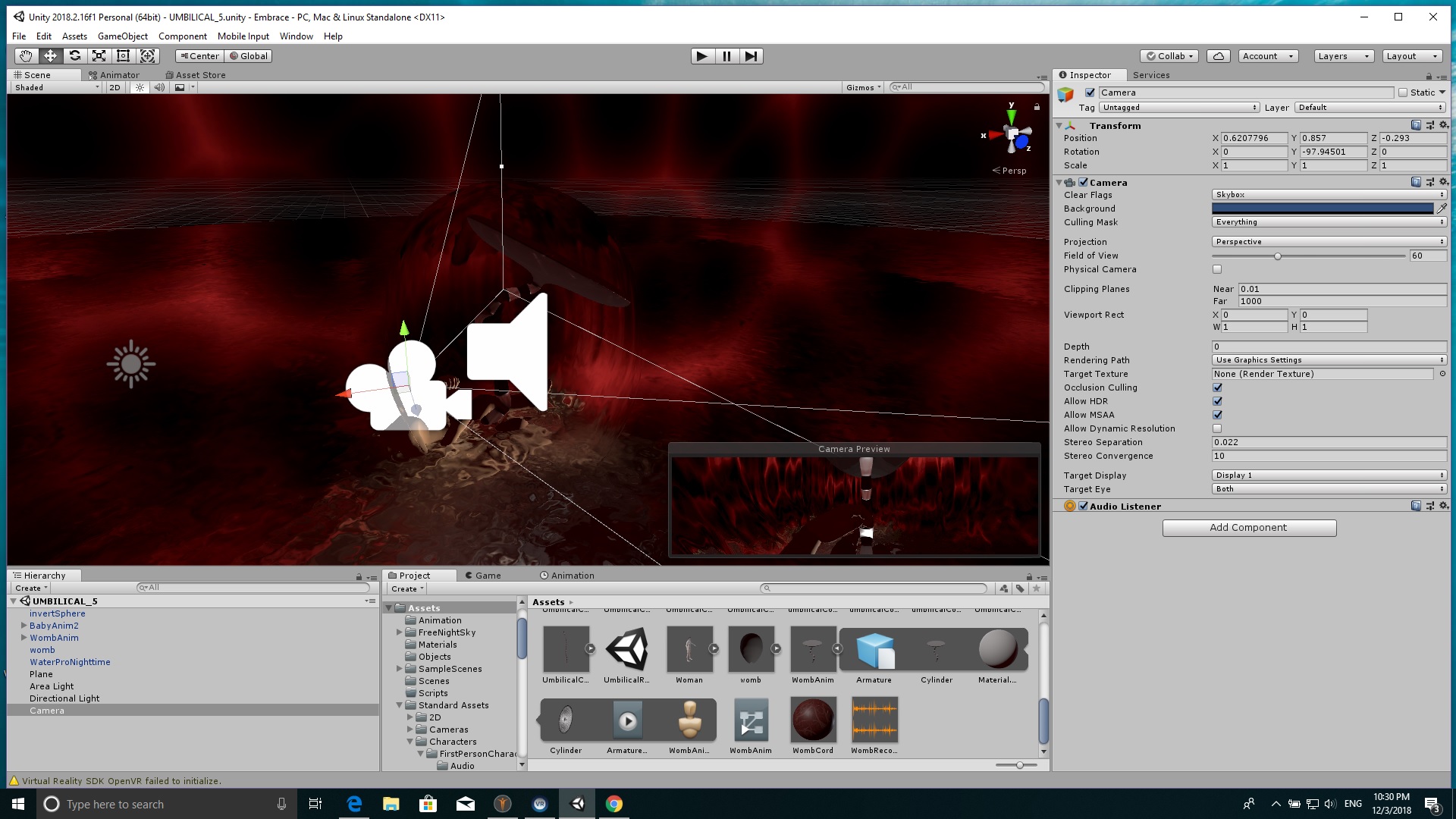Click the Background color swatch

[x=1323, y=209]
